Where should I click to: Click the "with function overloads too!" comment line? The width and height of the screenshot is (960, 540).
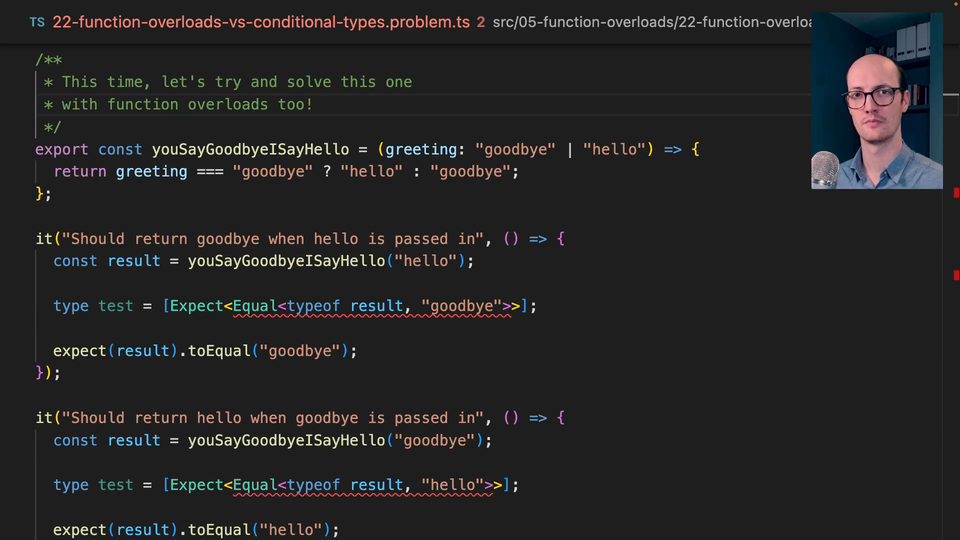tap(187, 104)
